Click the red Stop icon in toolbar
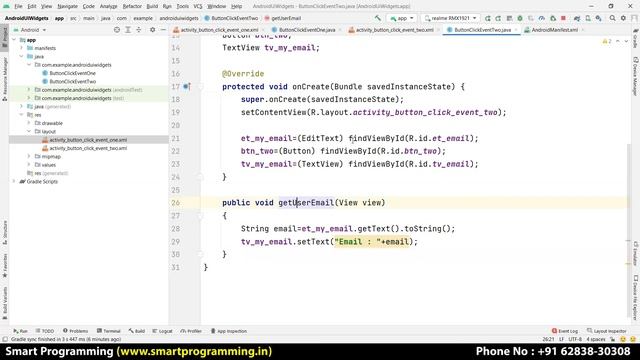Image resolution: width=640 pixels, height=360 pixels. [563, 18]
